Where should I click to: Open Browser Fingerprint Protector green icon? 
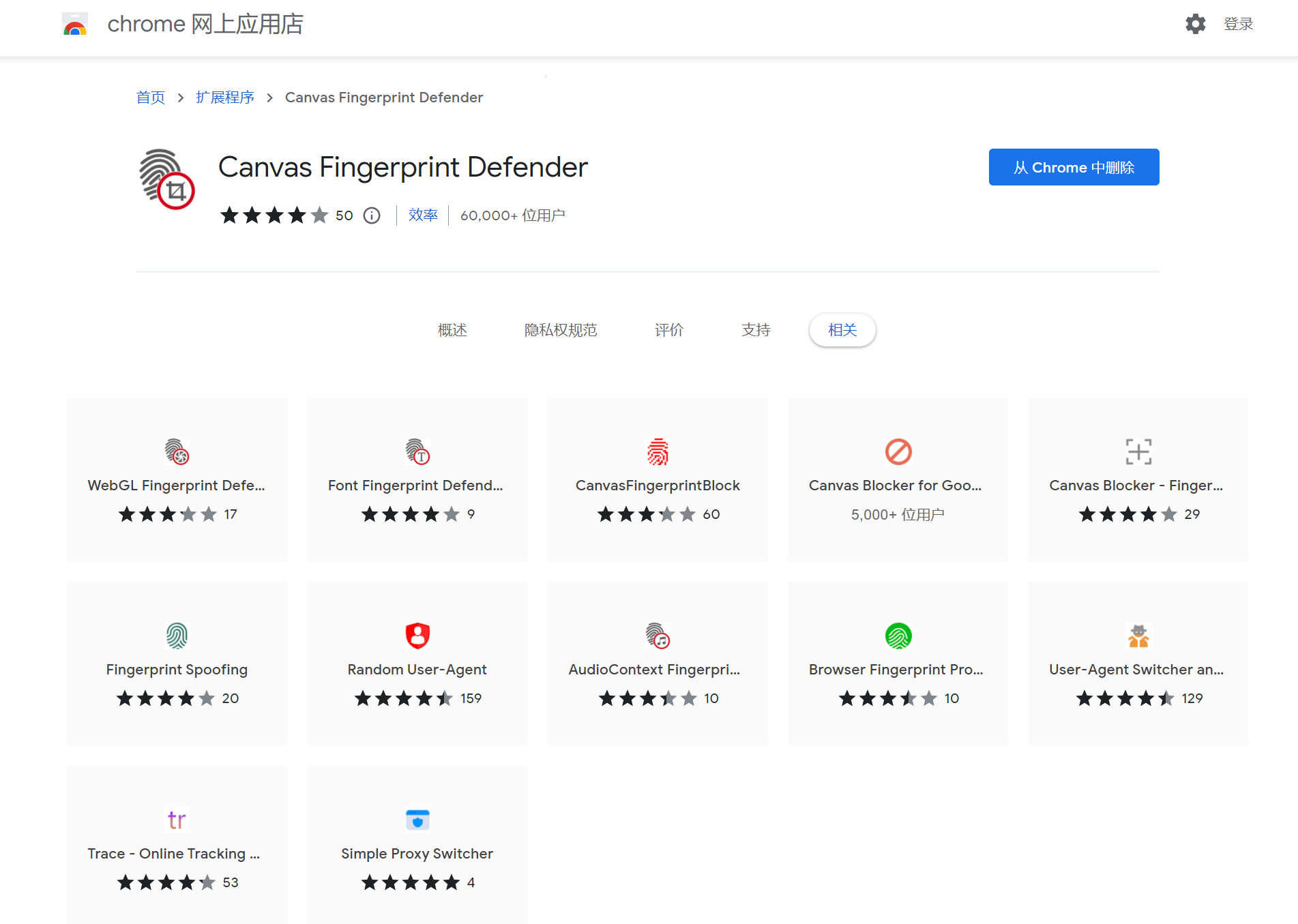tap(898, 636)
